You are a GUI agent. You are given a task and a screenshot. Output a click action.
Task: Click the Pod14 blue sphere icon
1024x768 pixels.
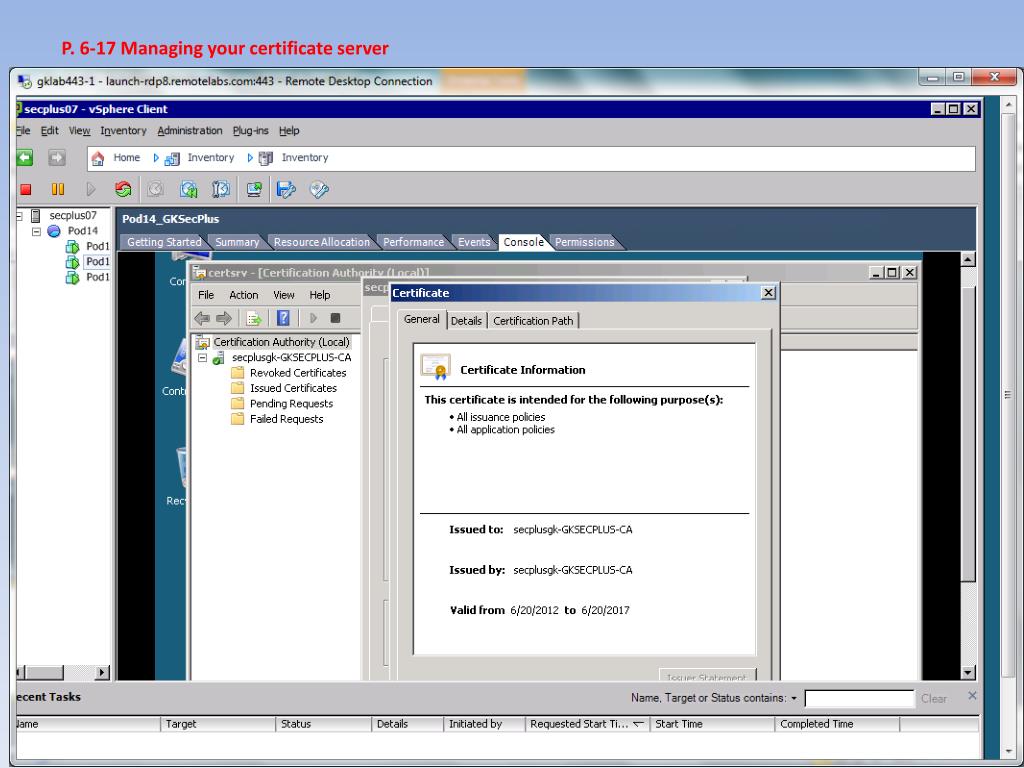point(54,231)
